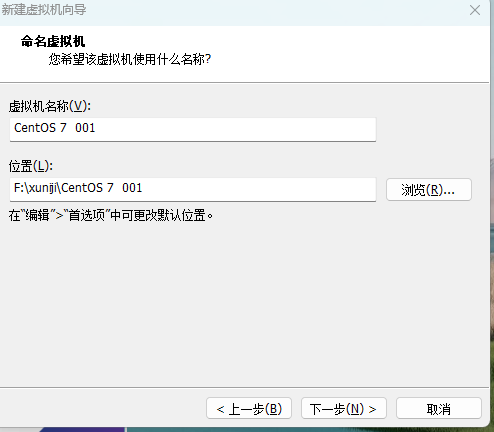Click the 位置(L) label
Image resolution: width=494 pixels, height=432 pixels.
31,166
